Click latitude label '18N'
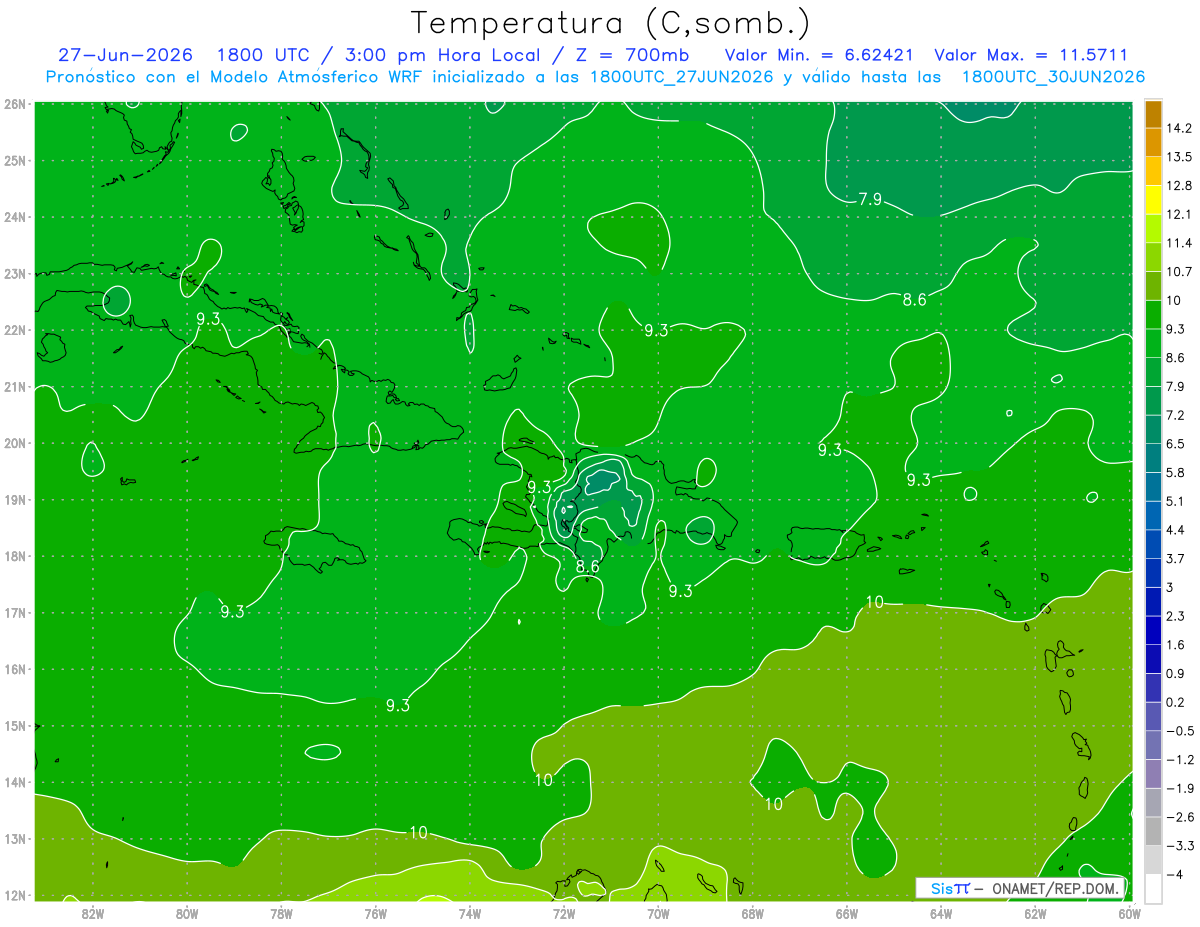Viewport: 1200px width, 927px height. (x=15, y=556)
